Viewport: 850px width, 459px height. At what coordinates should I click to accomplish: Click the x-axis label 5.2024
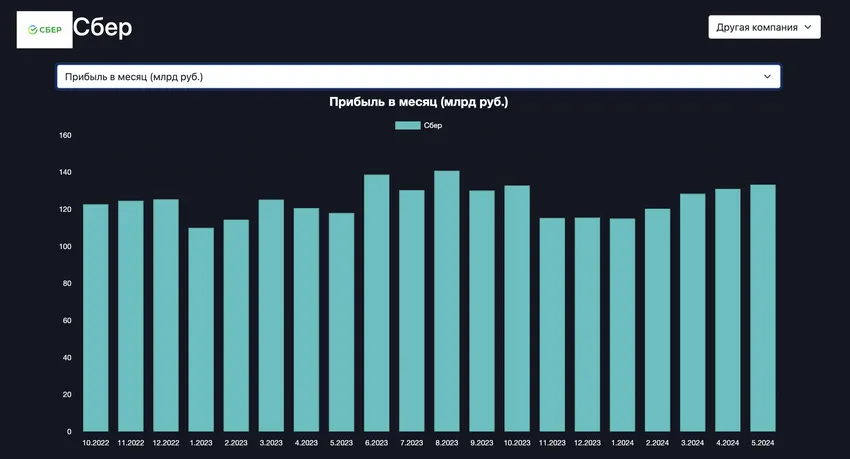tap(763, 443)
